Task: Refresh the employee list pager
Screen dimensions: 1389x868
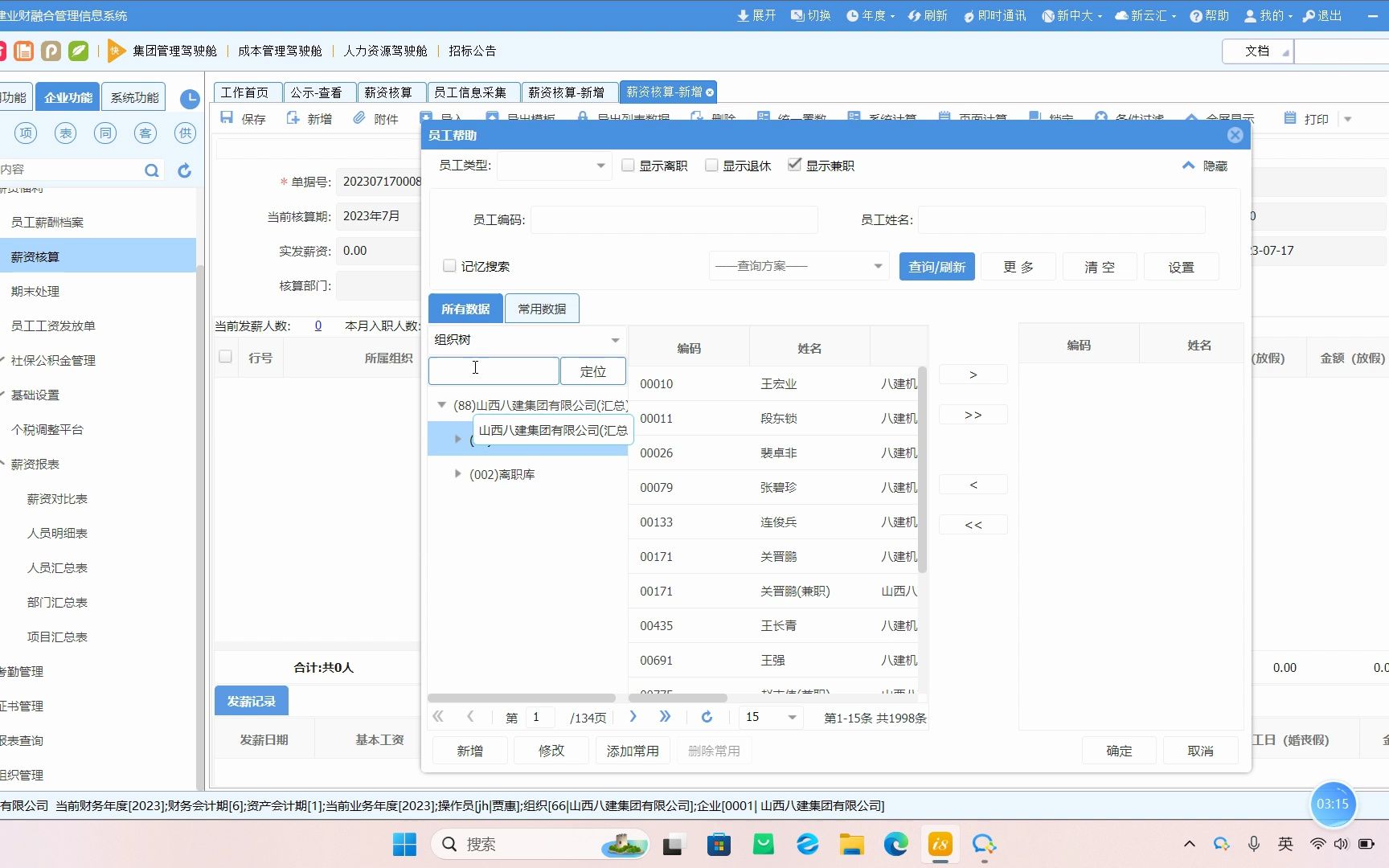Action: [x=707, y=717]
